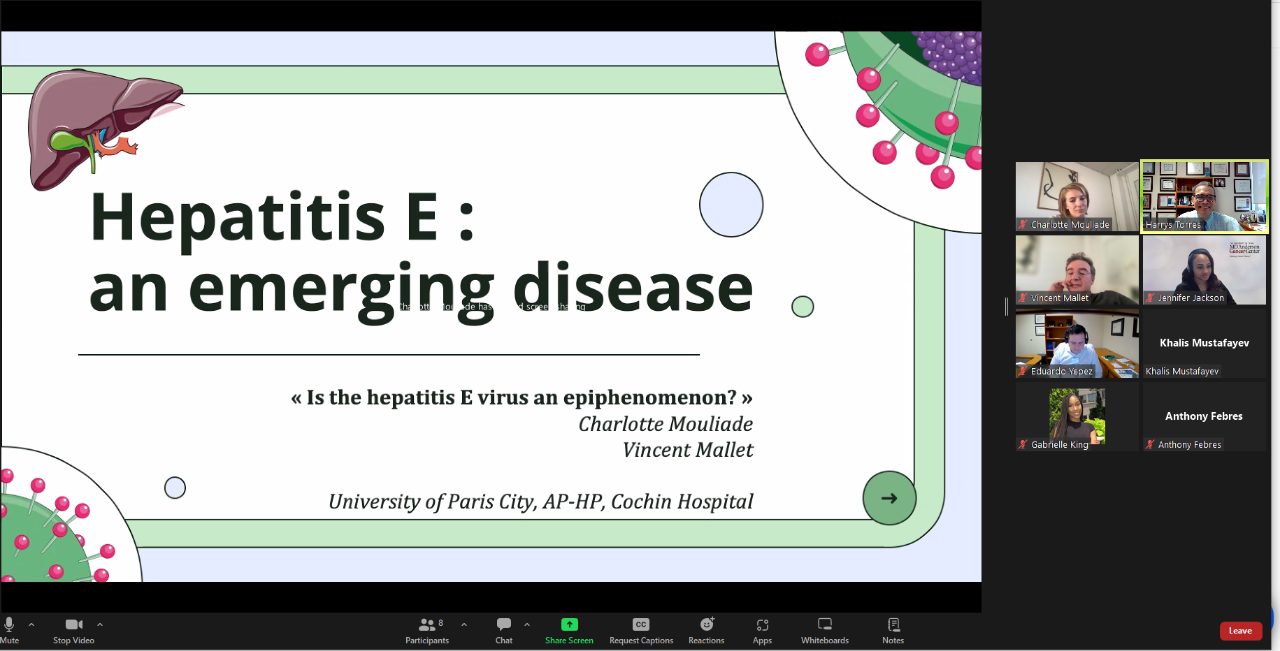
Task: Click the muted mic indicator on Gabrielle King's tile
Action: click(x=1022, y=444)
